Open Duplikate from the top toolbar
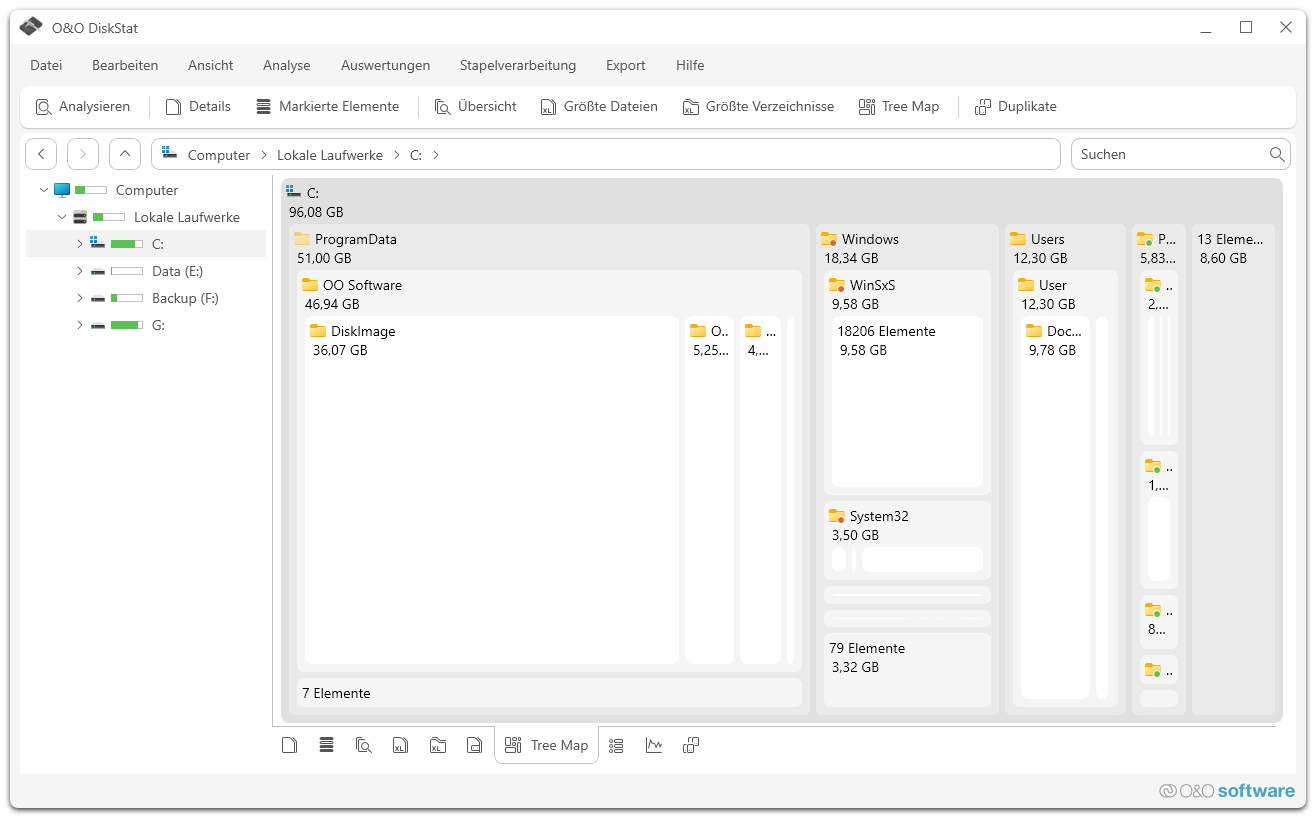The width and height of the screenshot is (1316, 818). [1015, 106]
